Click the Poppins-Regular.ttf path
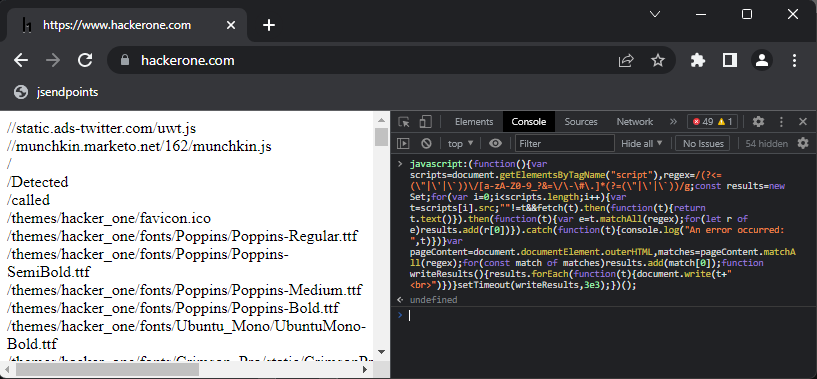The width and height of the screenshot is (817, 379). [x=182, y=236]
